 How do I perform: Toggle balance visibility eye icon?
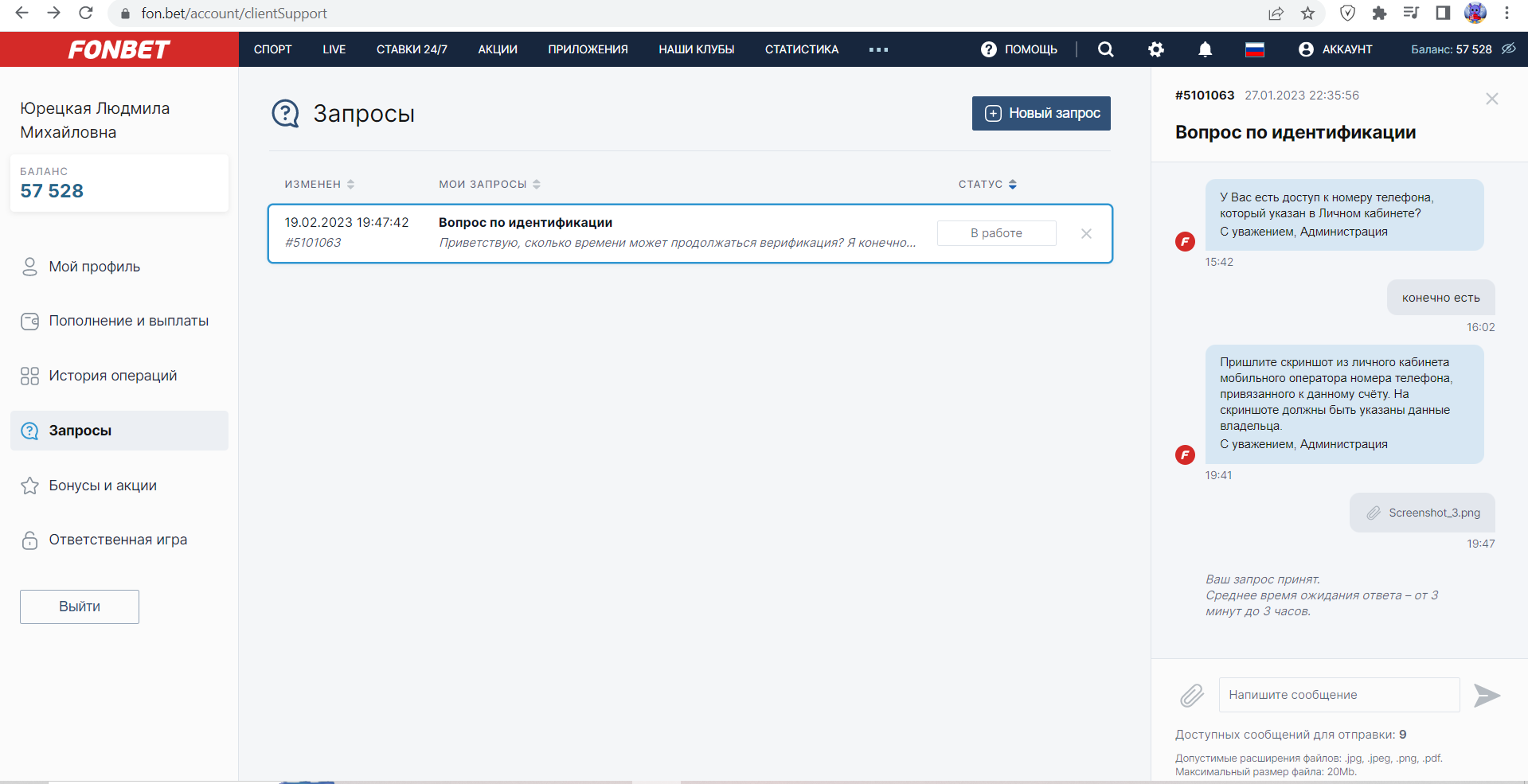point(1508,49)
